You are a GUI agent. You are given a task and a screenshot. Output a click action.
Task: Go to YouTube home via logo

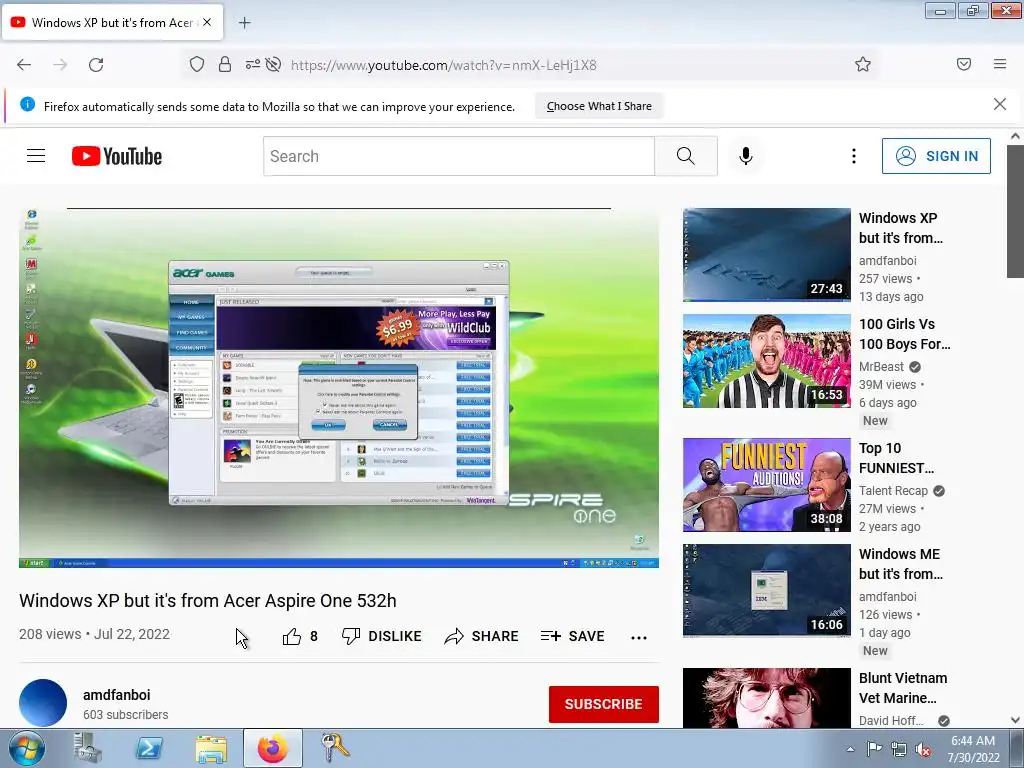pos(117,156)
